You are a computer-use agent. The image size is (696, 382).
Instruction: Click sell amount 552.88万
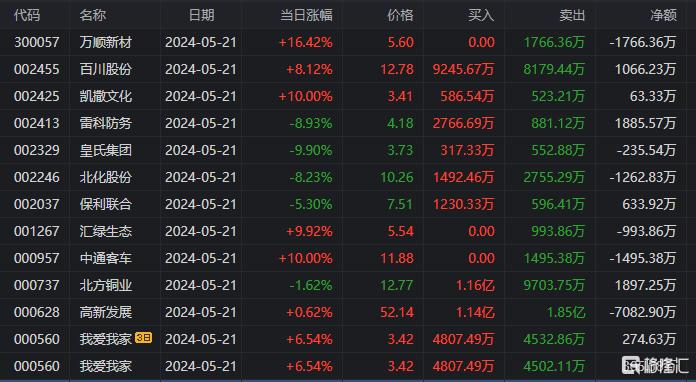(x=558, y=150)
